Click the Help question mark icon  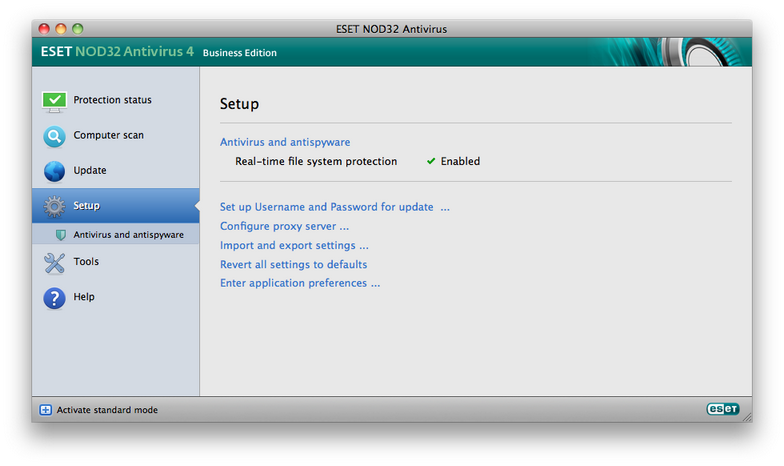(x=54, y=298)
